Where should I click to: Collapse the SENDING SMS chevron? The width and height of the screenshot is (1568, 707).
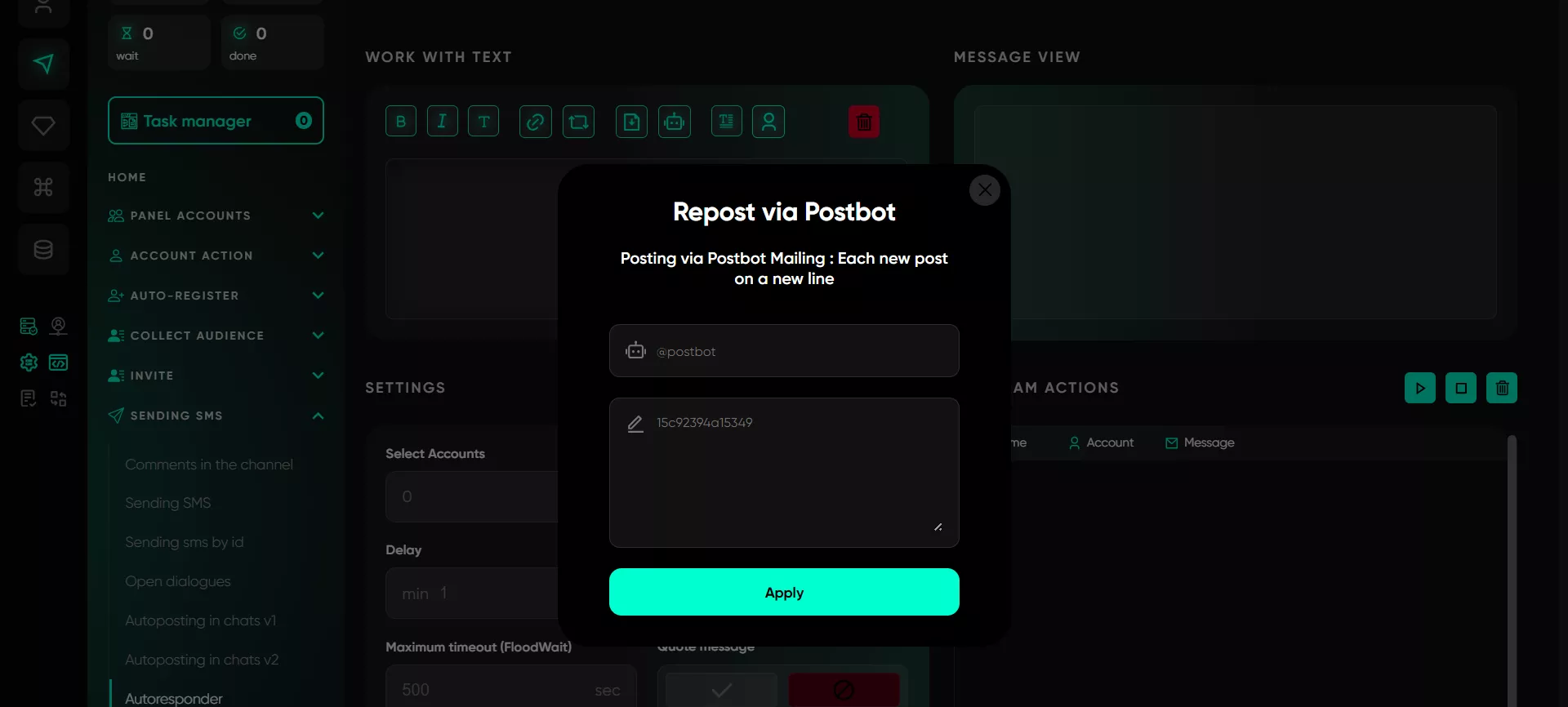318,416
